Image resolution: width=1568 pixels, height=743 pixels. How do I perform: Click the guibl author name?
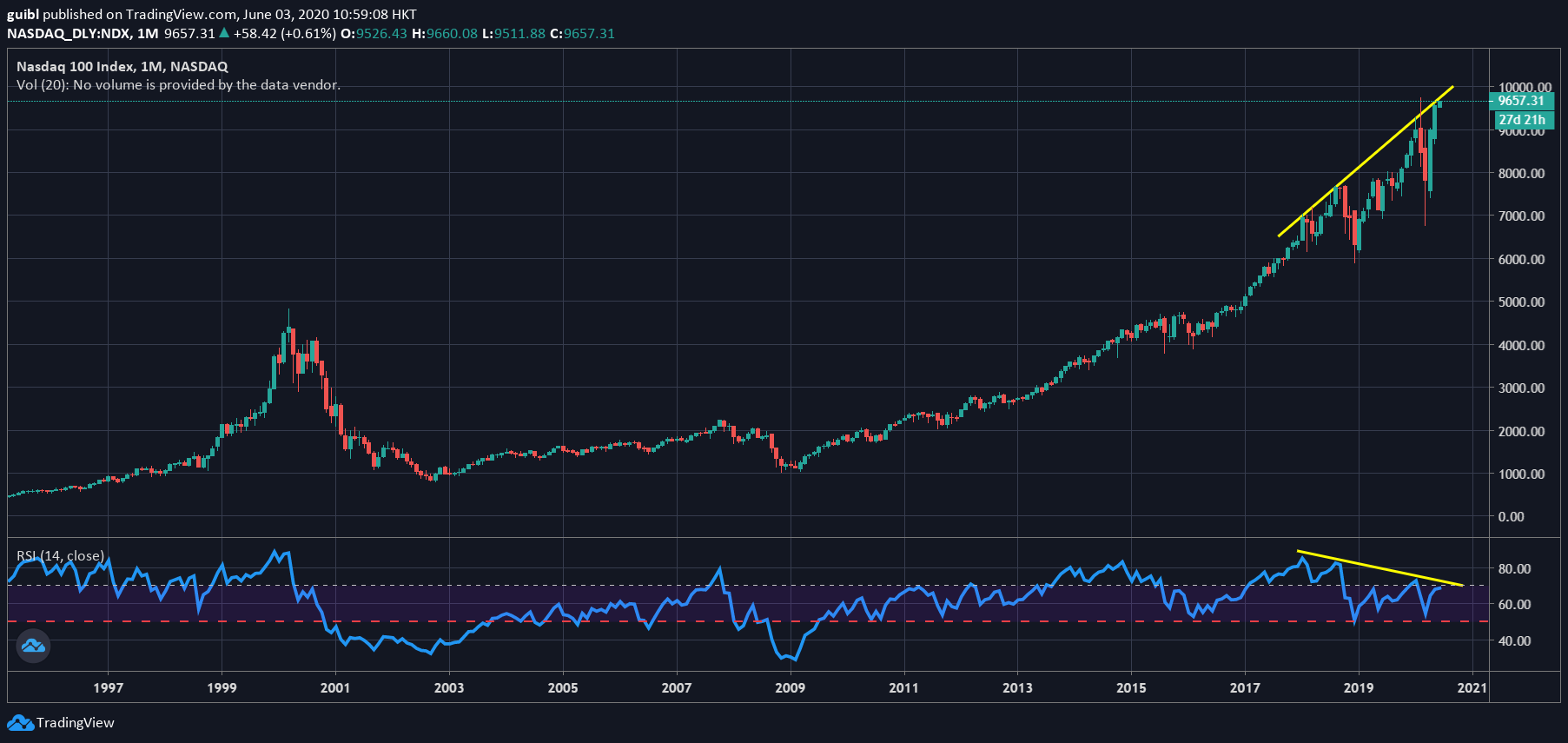(23, 14)
